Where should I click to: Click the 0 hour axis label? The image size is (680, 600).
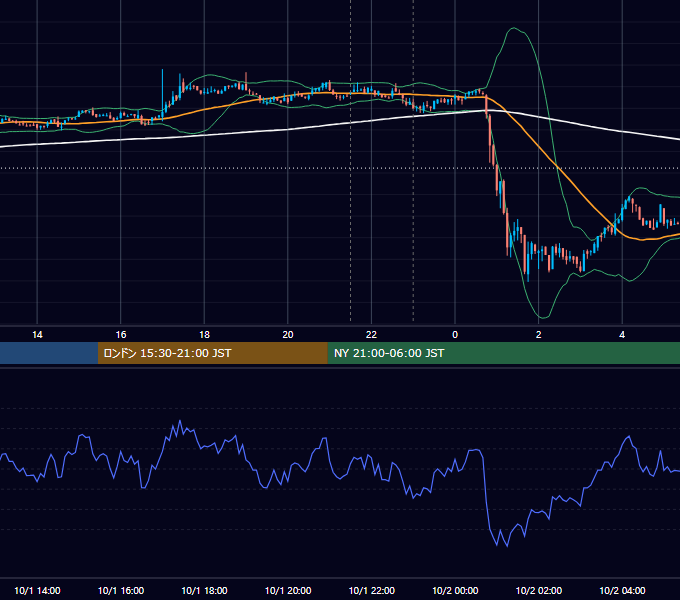tap(455, 335)
